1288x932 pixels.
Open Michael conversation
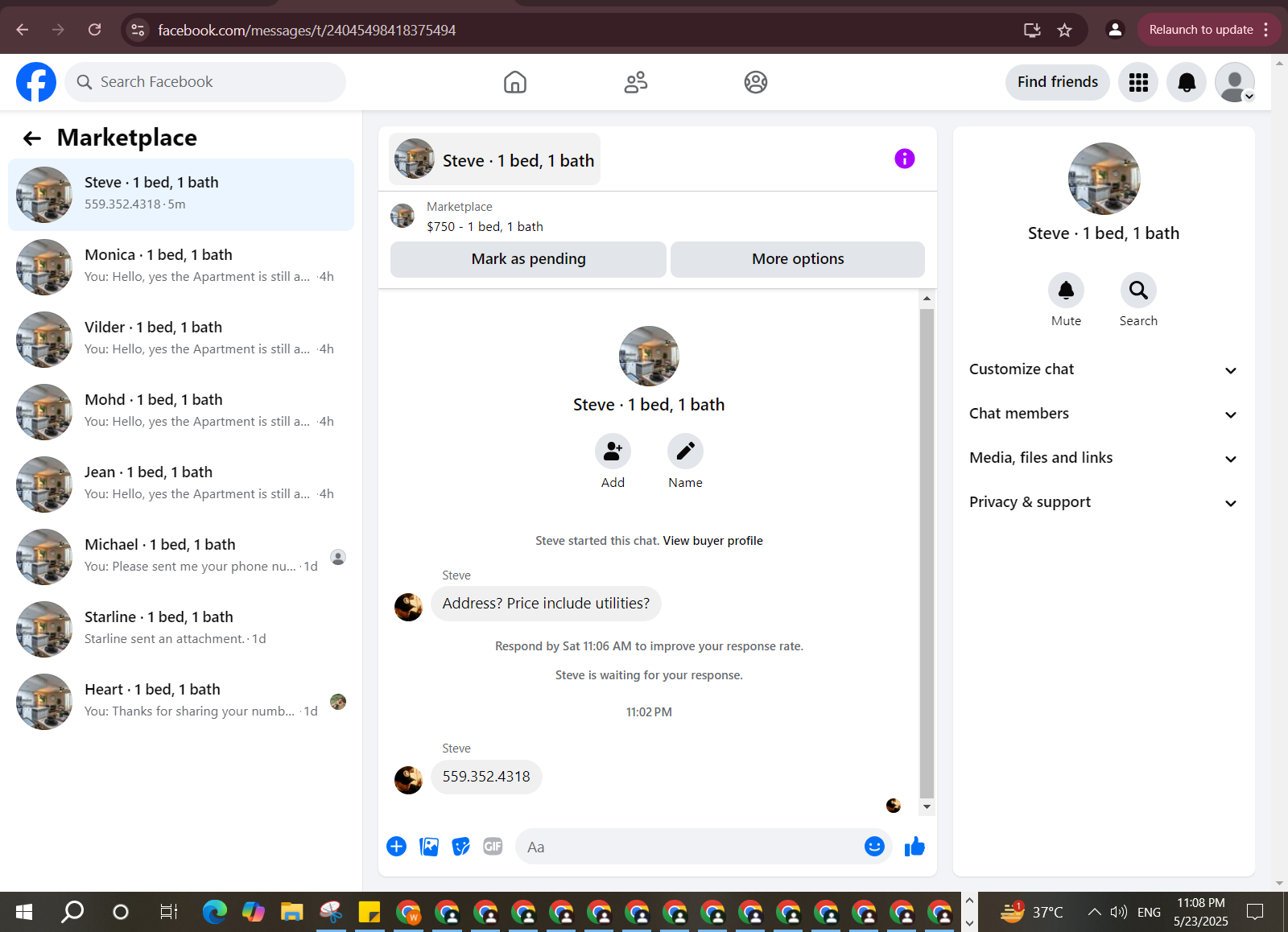(181, 557)
